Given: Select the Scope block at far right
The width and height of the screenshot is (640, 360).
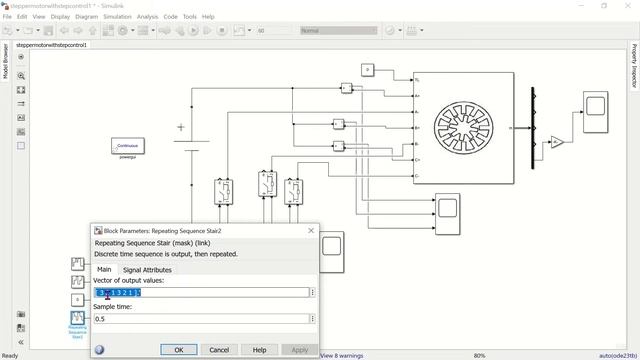Looking at the screenshot, I should click(x=596, y=112).
